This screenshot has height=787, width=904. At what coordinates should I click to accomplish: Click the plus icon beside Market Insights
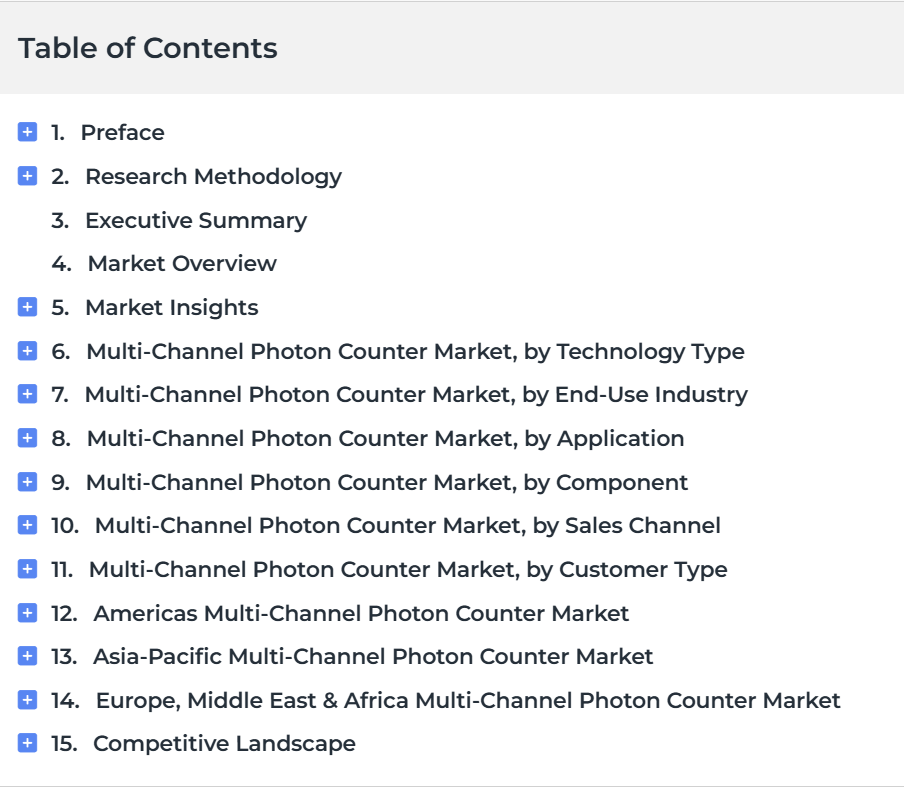click(27, 307)
